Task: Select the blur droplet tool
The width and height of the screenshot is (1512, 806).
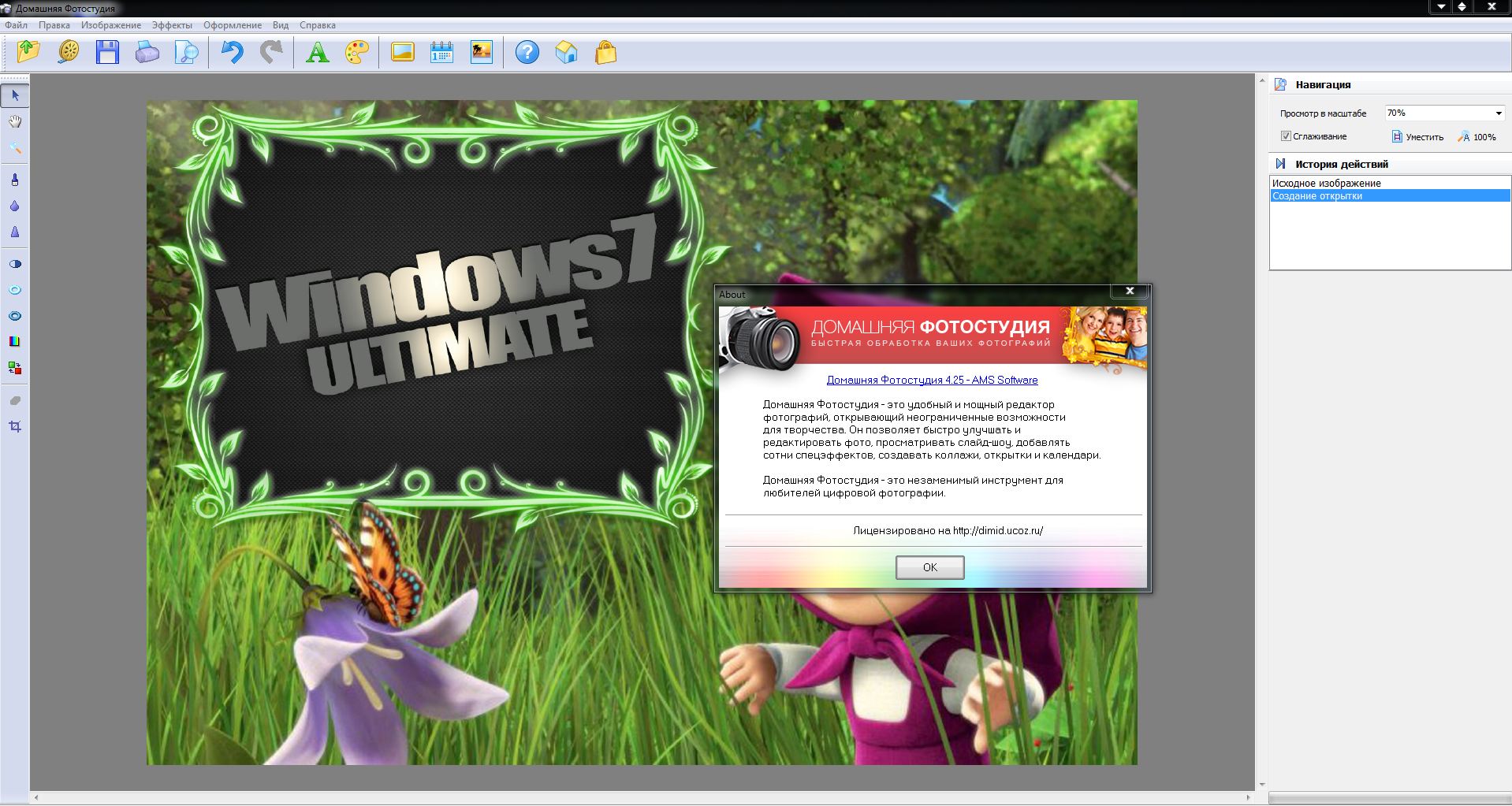Action: click(15, 206)
